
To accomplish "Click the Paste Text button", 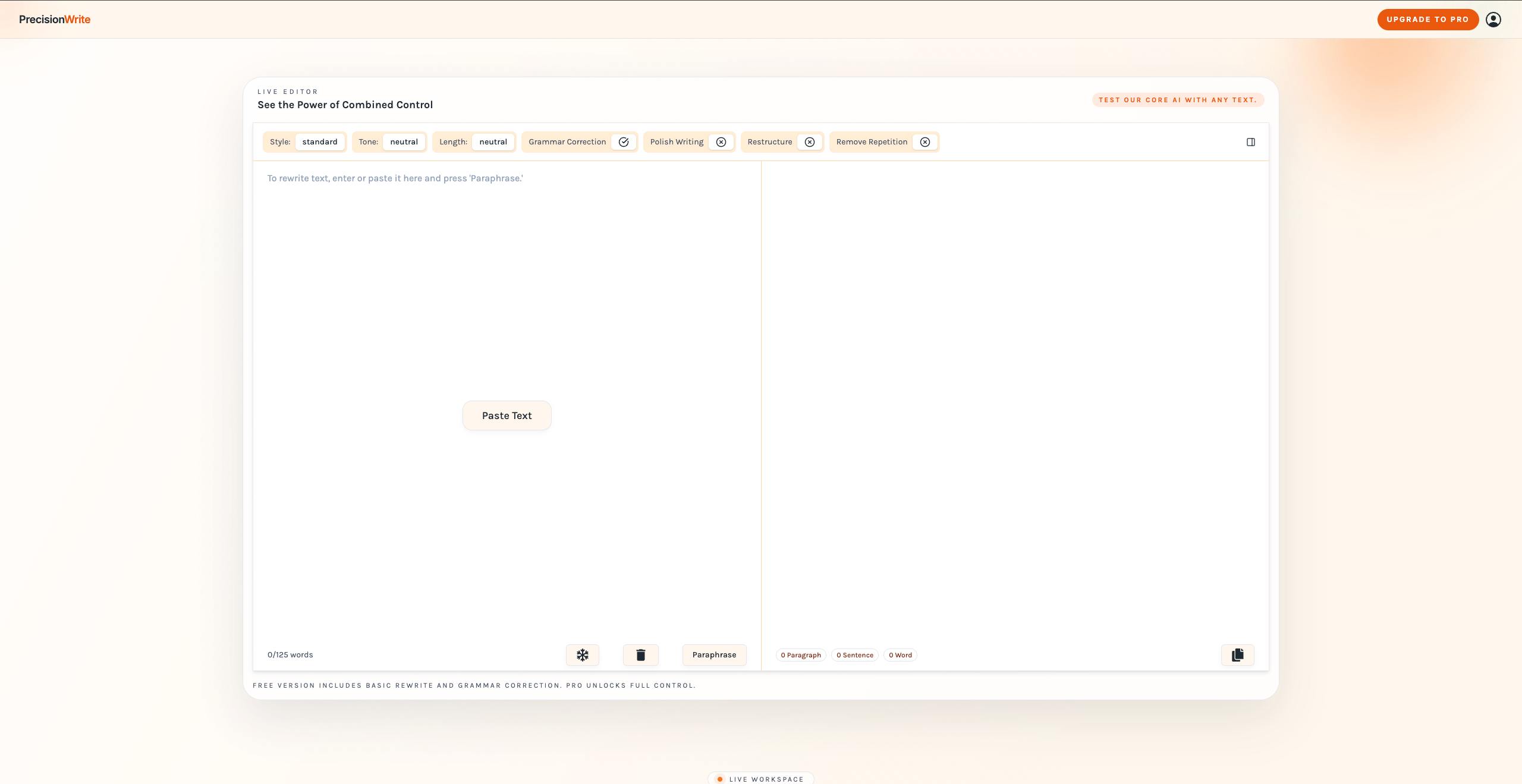I will click(x=507, y=415).
